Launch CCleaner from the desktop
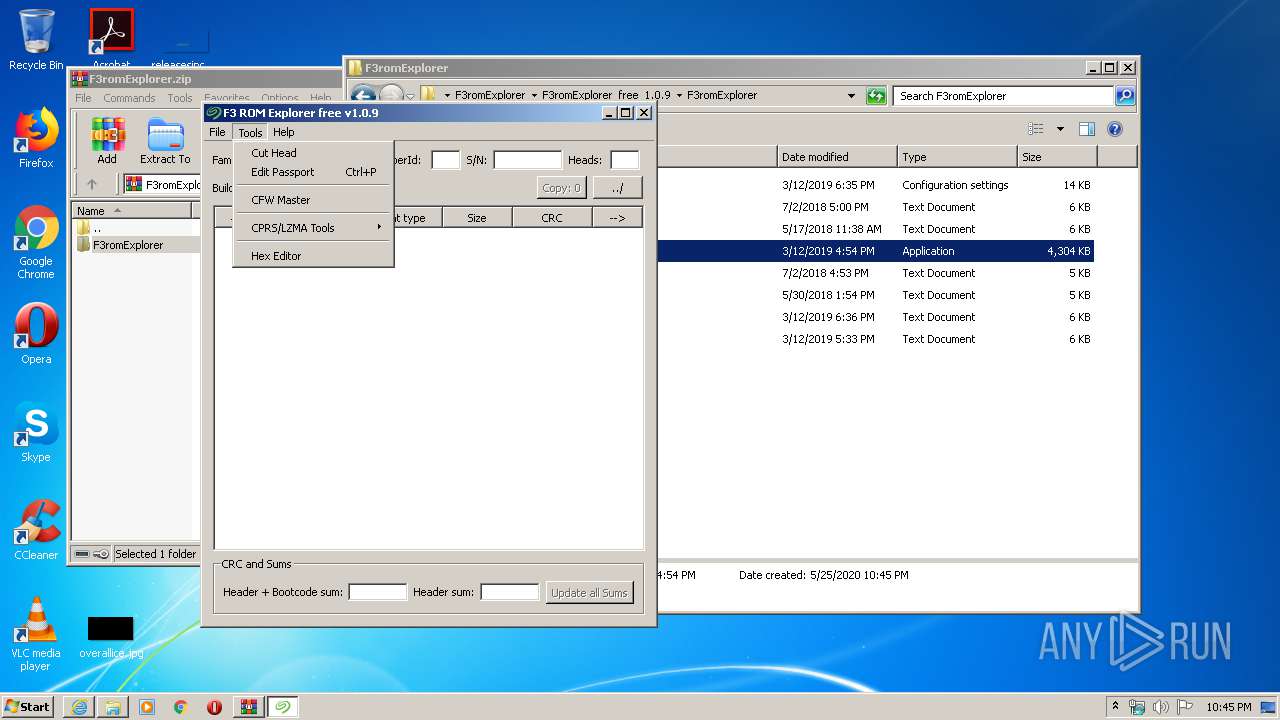 point(36,530)
